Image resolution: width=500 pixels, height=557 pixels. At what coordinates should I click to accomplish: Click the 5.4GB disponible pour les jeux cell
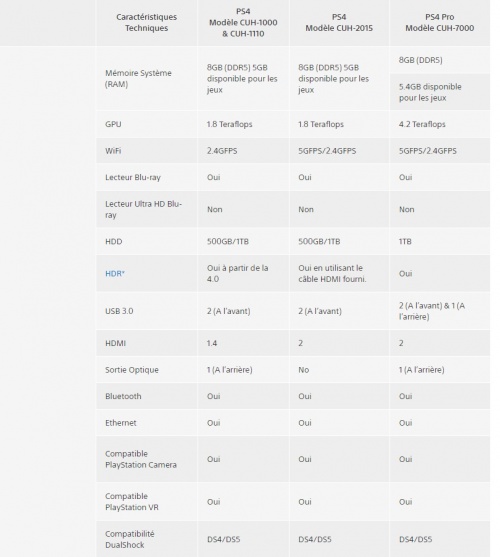click(430, 92)
